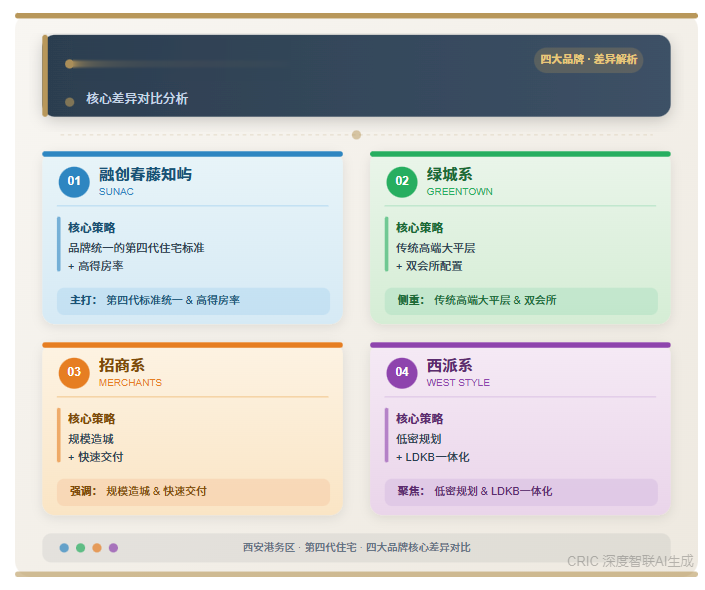Click the 融创春藤知屿 card title

[145, 174]
